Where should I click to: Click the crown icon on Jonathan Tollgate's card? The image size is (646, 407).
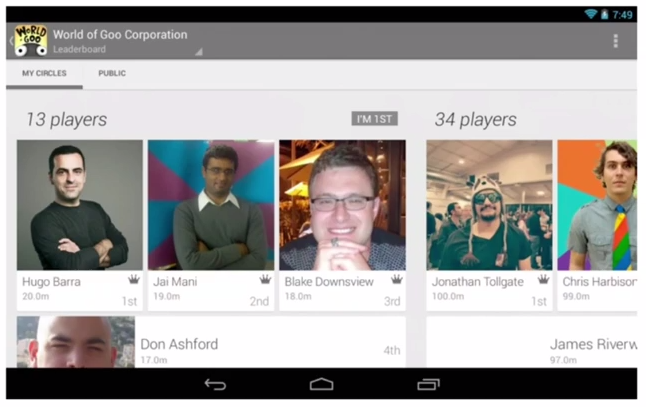(543, 280)
